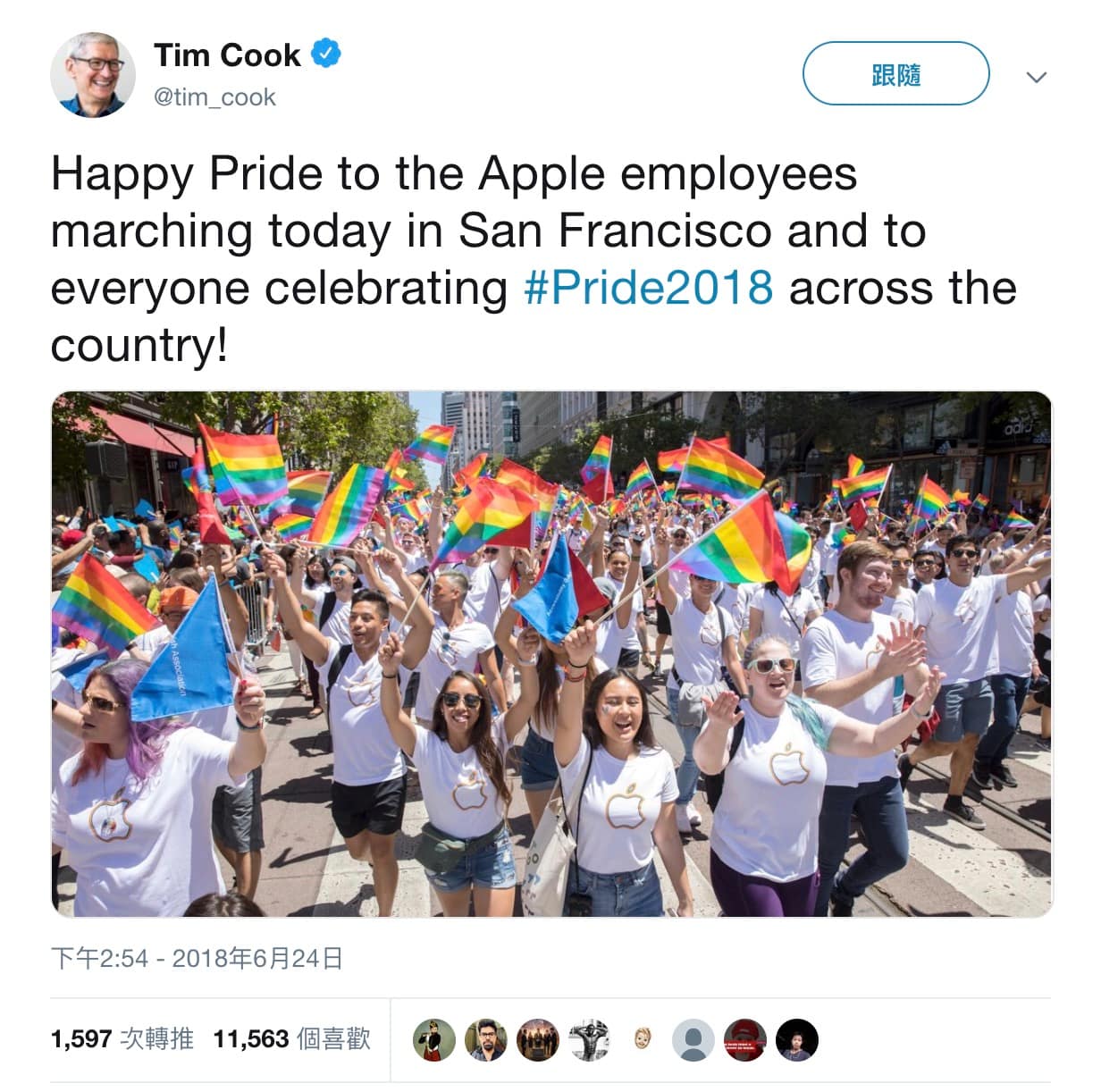1101x1092 pixels.
Task: Open the first liker avatar in red skirt
Action: coord(434,1040)
